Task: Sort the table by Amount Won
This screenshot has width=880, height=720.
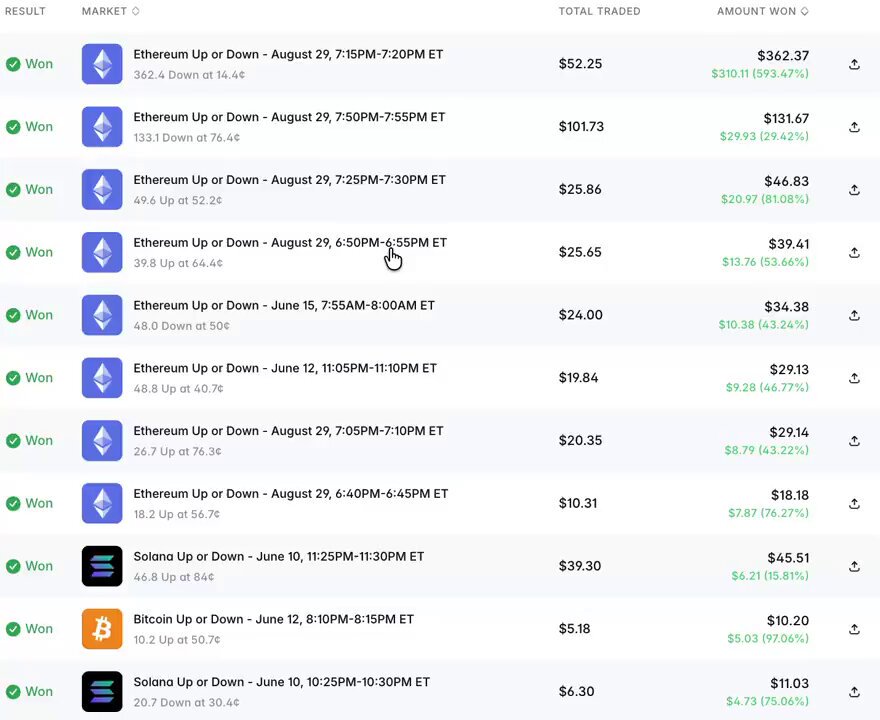Action: [x=763, y=11]
